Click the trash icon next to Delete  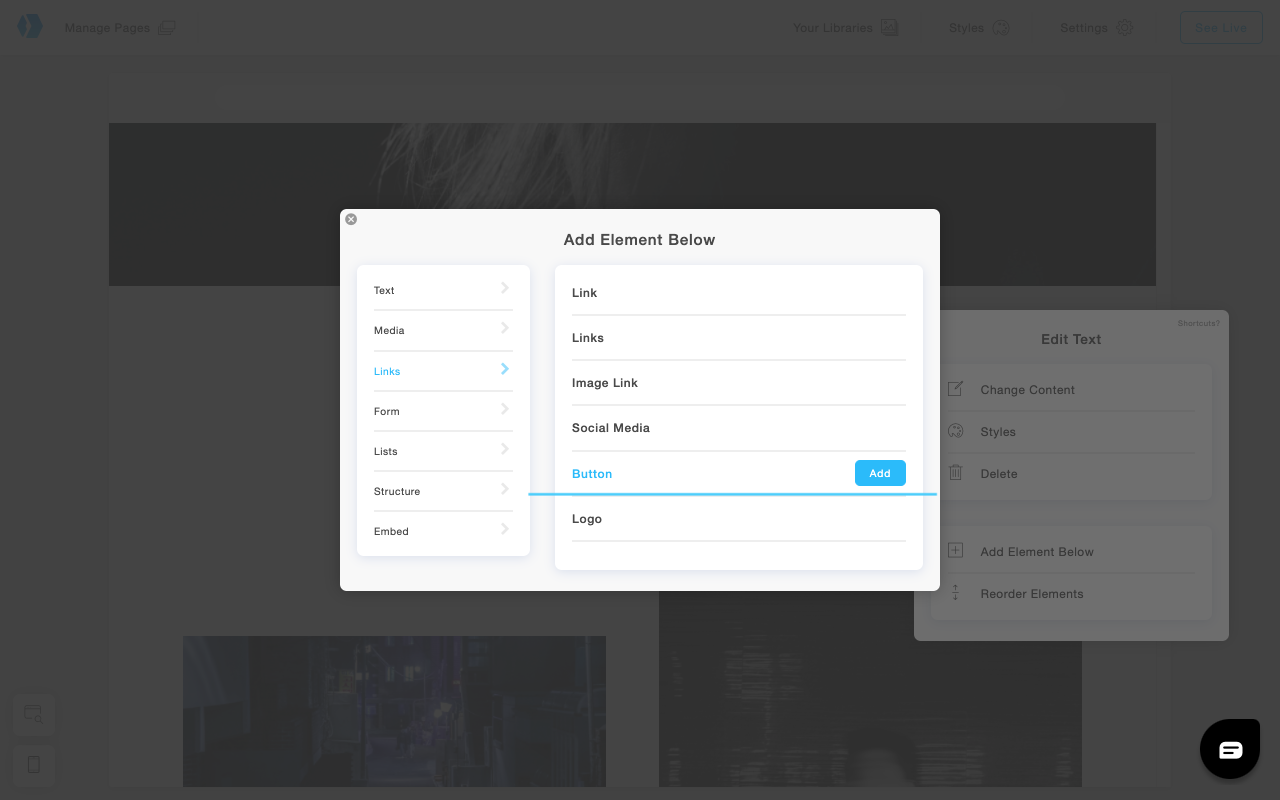pos(955,472)
